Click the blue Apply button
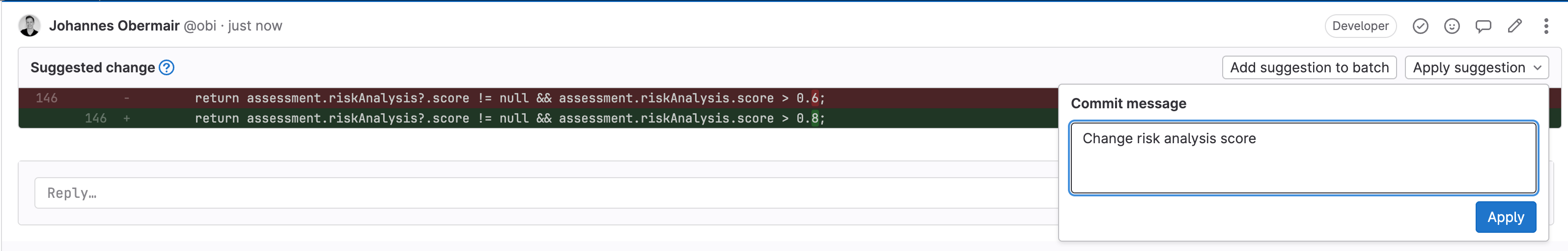1568x251 pixels. [1505, 217]
